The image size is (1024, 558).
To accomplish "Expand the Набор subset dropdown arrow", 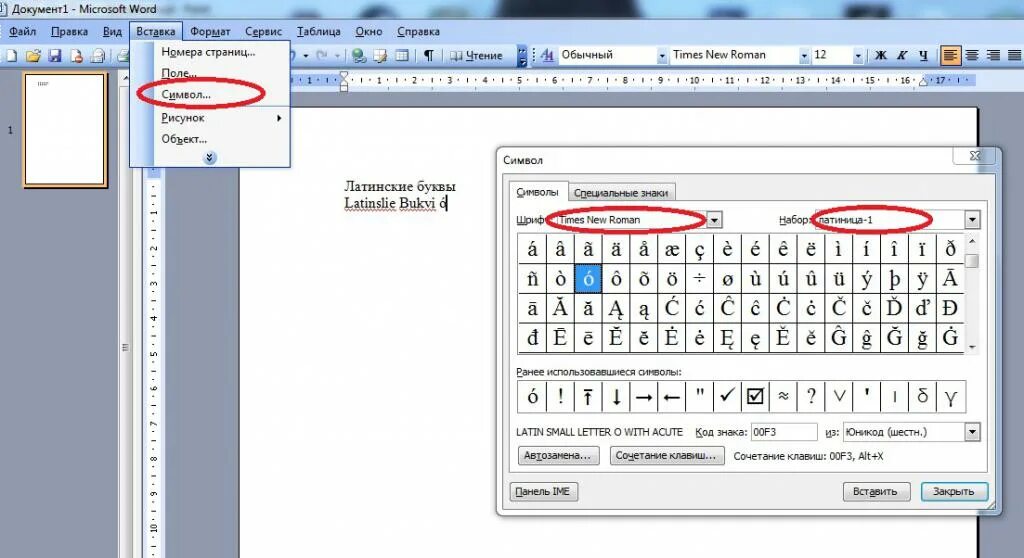I will click(972, 220).
